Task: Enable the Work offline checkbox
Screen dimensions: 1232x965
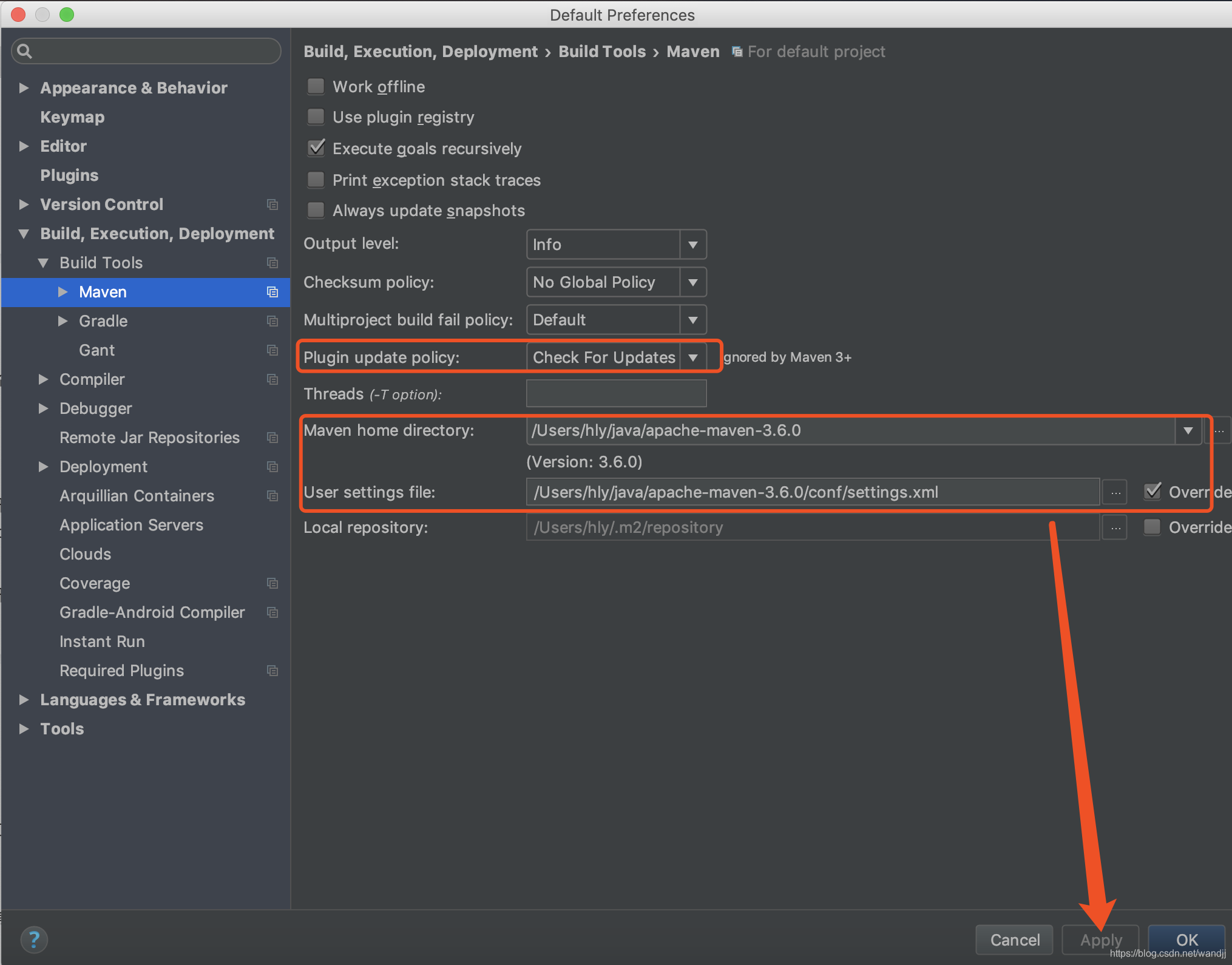Action: pyautogui.click(x=317, y=88)
